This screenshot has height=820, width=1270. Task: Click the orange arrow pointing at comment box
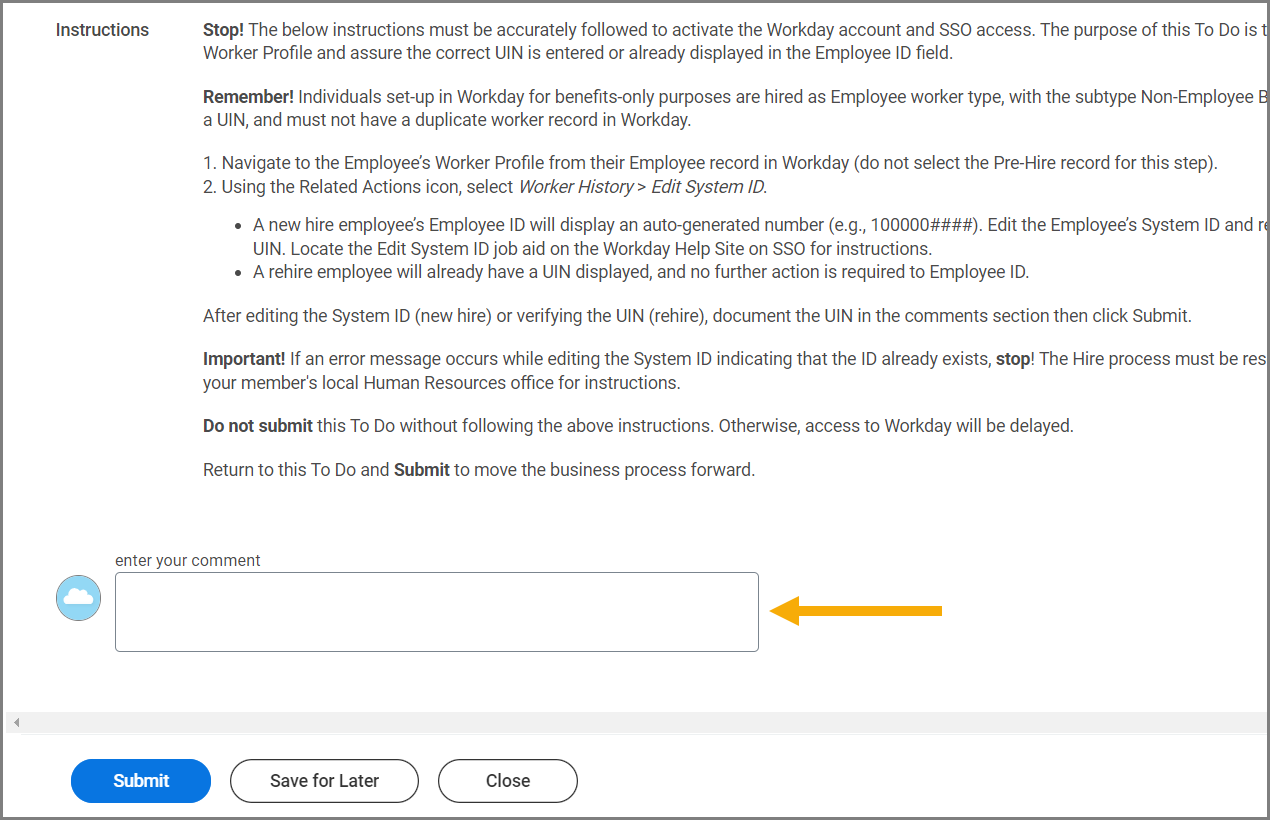(x=856, y=610)
